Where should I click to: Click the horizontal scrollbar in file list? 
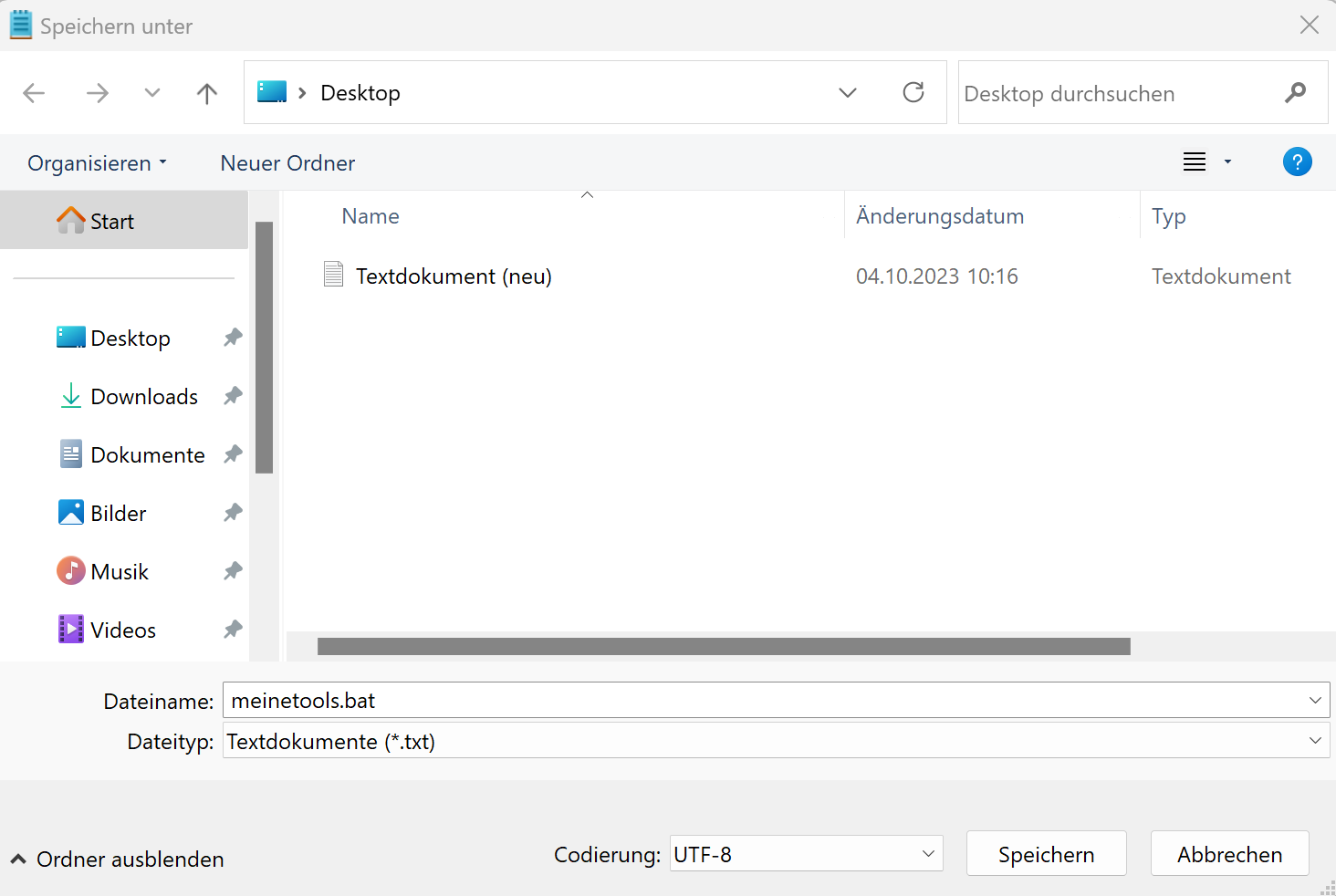[723, 647]
